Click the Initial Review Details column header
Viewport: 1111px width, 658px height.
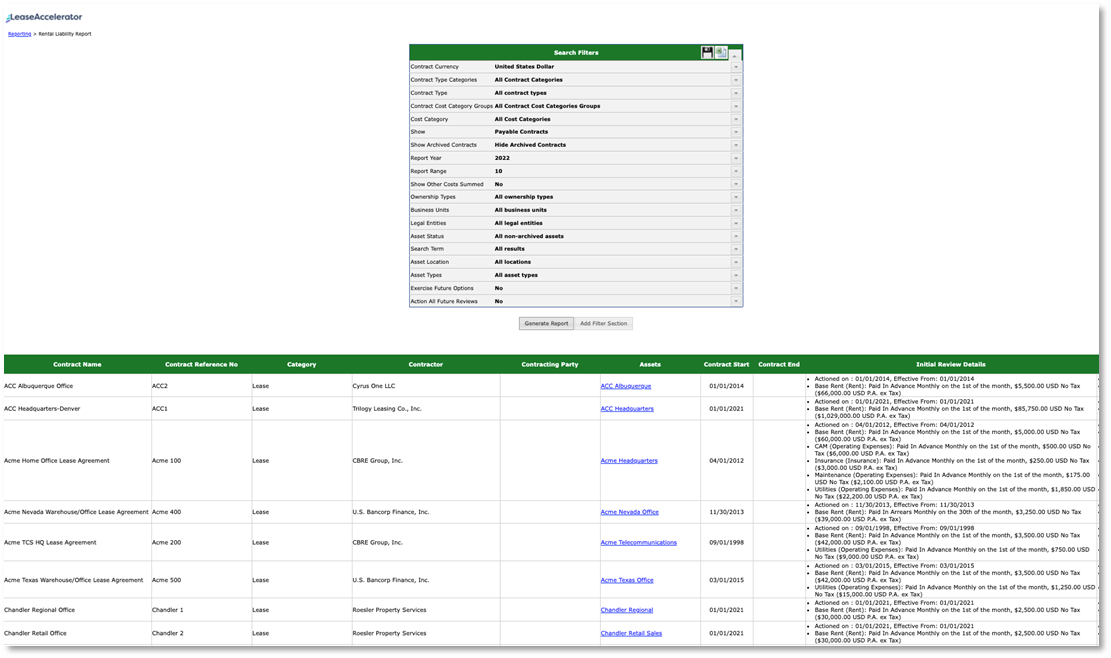point(951,365)
